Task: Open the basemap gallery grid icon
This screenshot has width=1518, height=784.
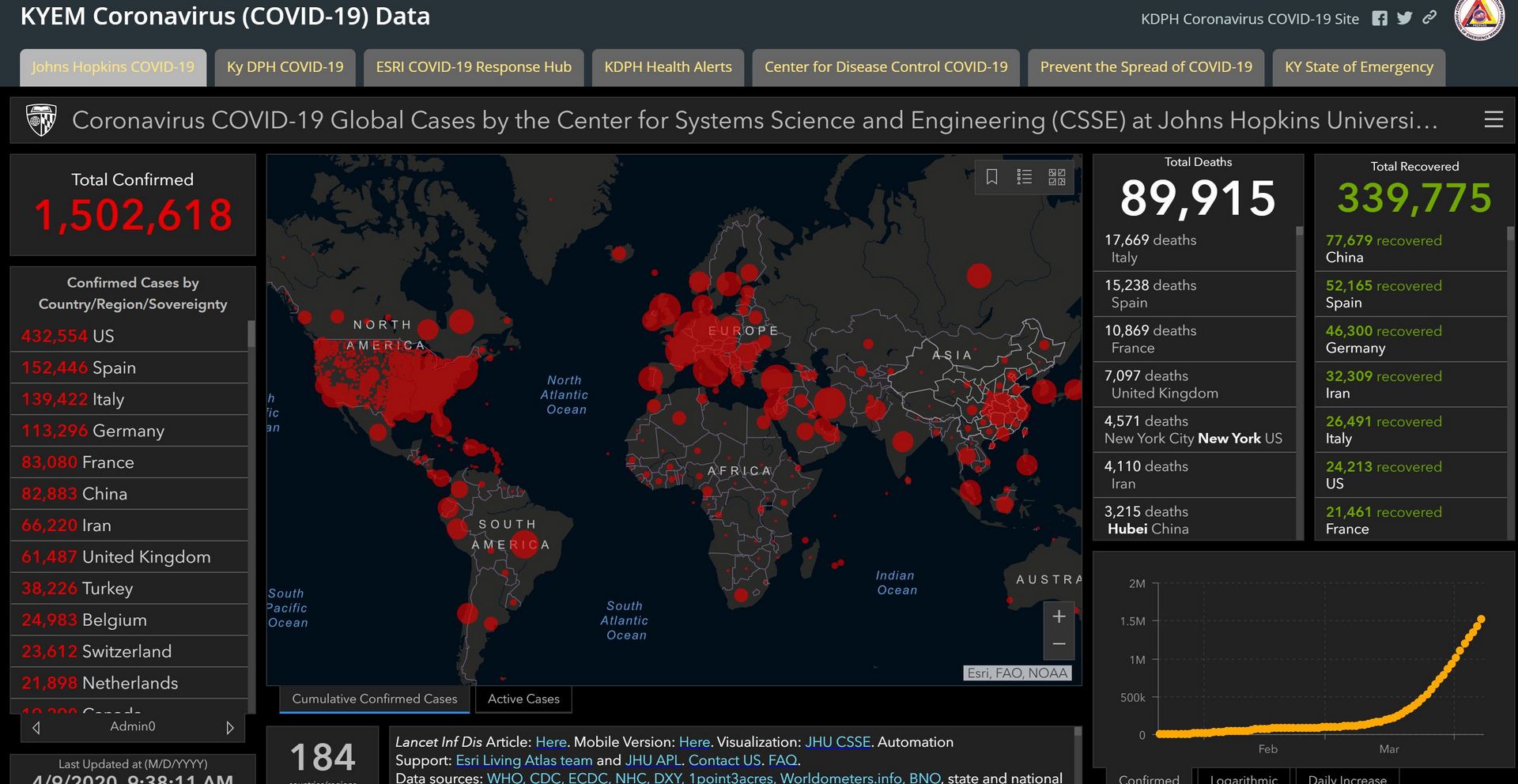Action: (x=1057, y=177)
